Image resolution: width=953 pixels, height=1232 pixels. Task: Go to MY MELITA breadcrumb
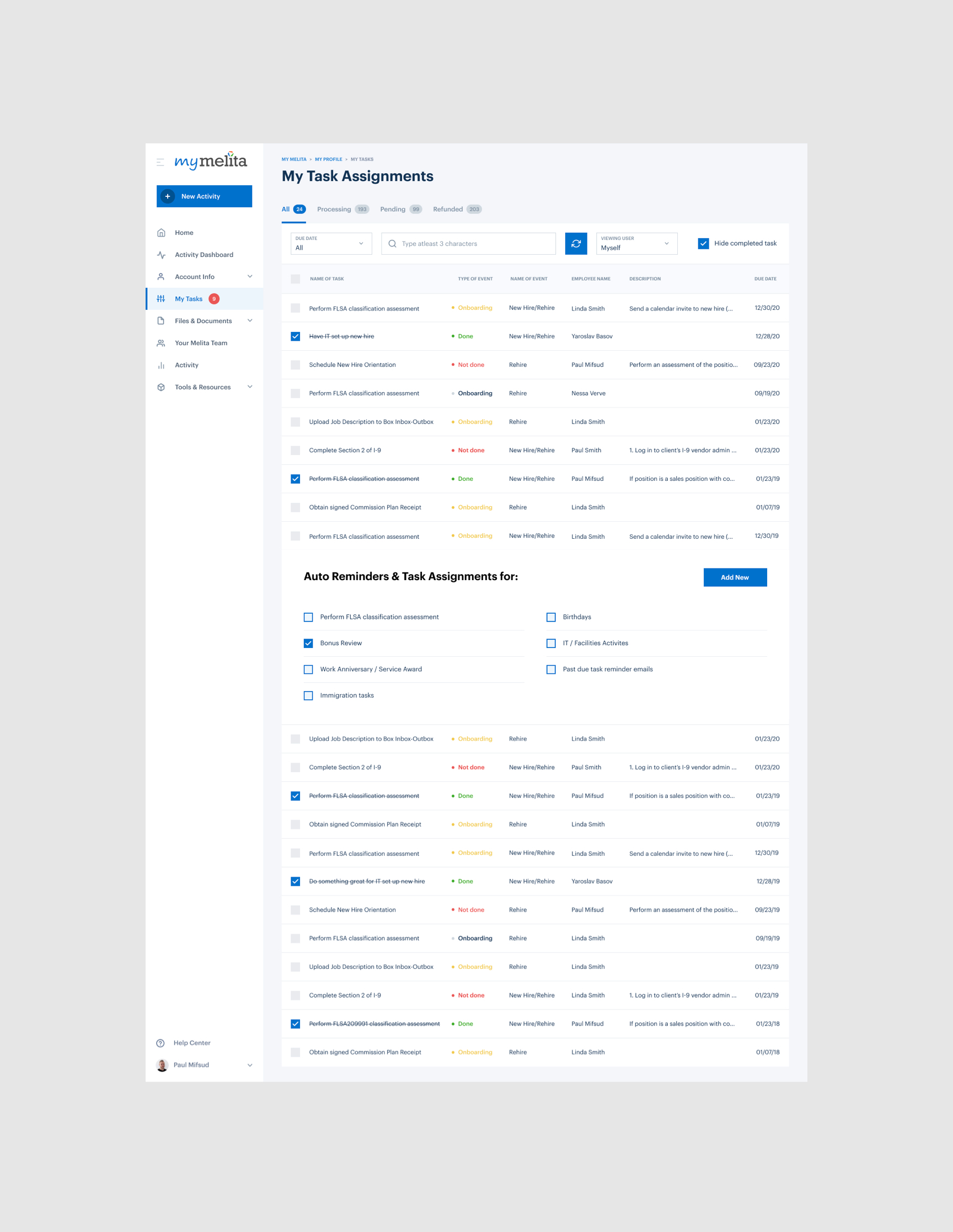tap(294, 159)
